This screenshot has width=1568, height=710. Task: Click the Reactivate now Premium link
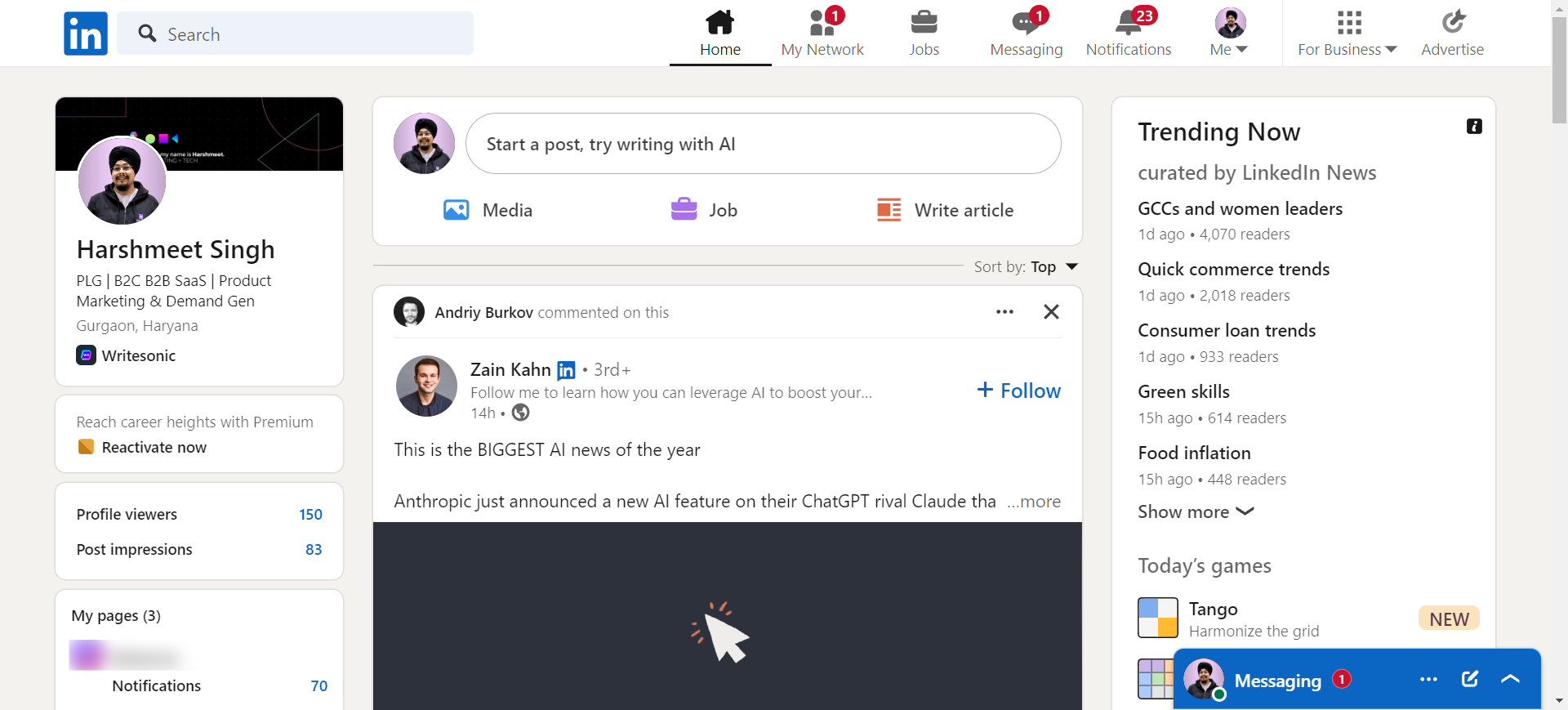coord(154,447)
